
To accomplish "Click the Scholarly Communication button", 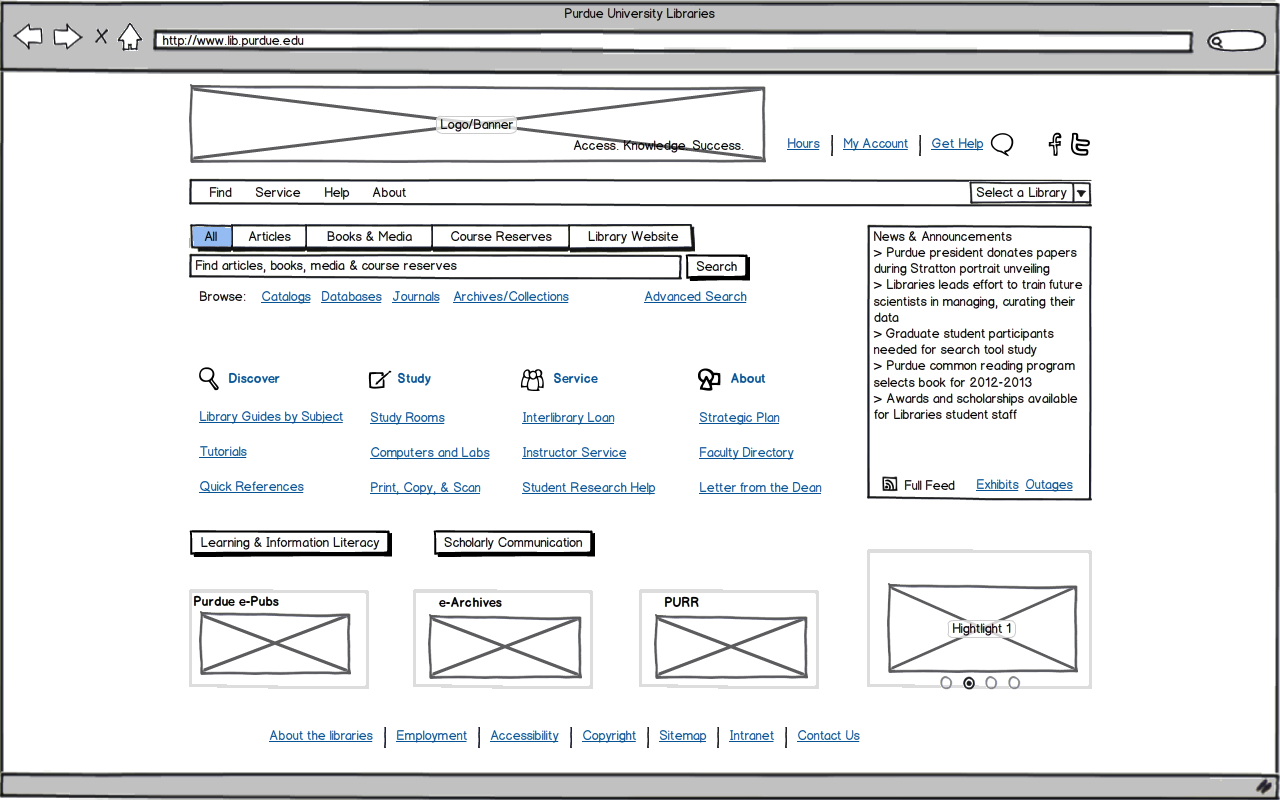I will (x=513, y=543).
